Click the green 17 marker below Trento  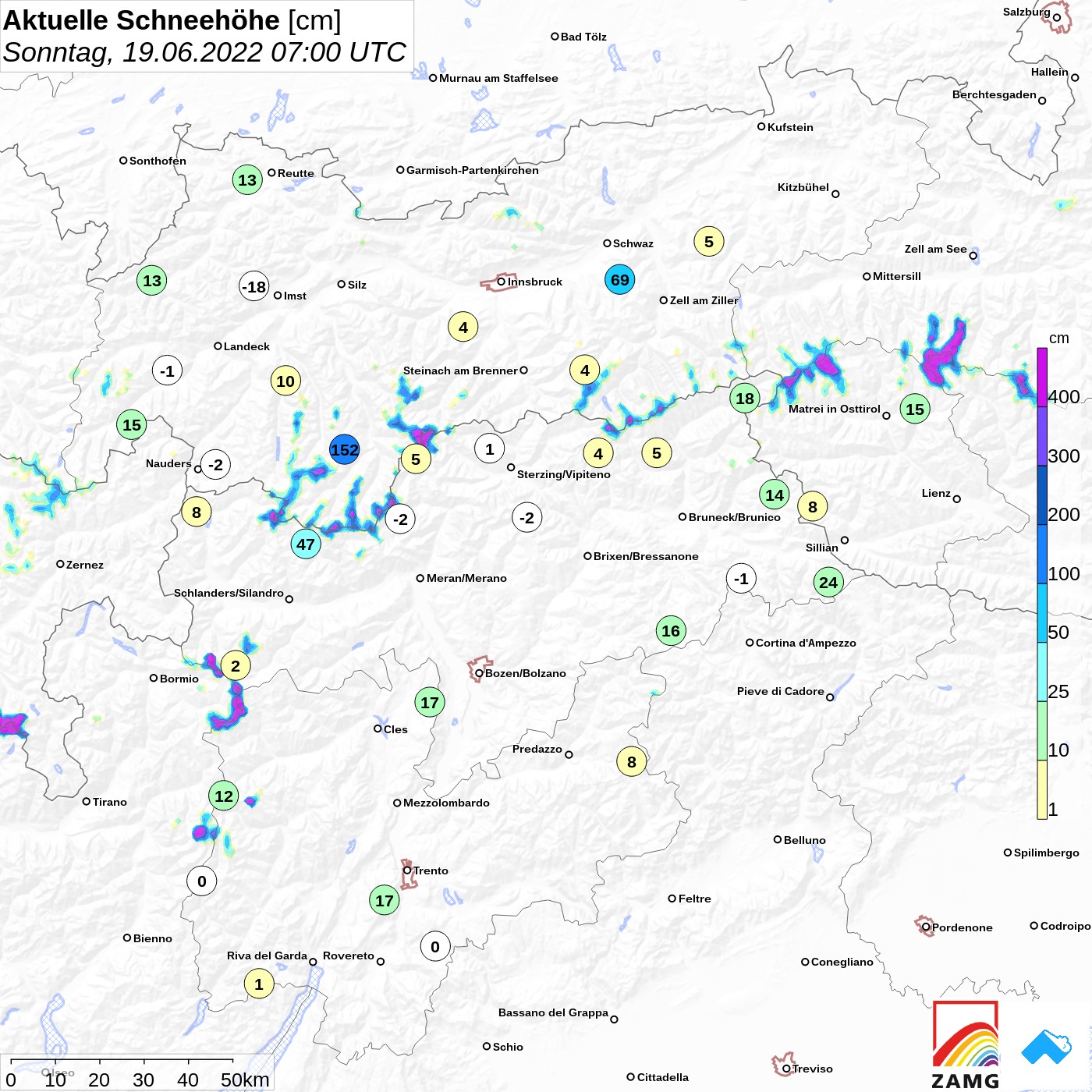tap(385, 901)
